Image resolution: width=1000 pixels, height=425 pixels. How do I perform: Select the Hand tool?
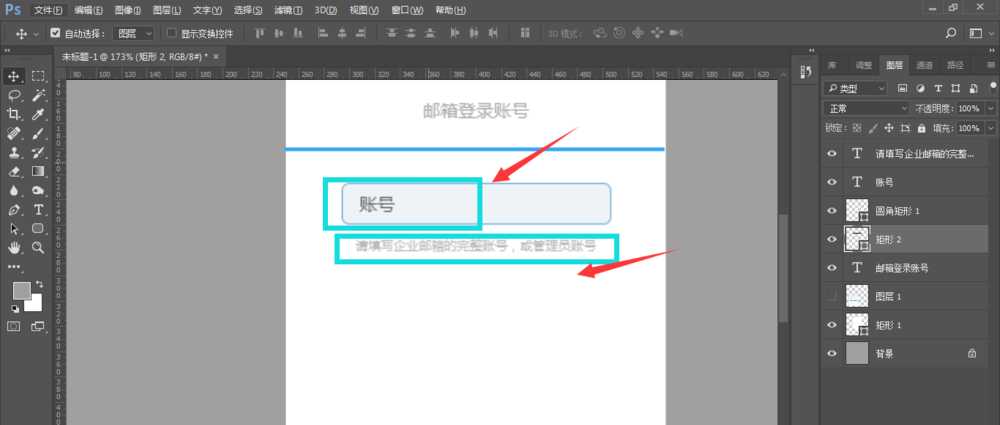[15, 247]
